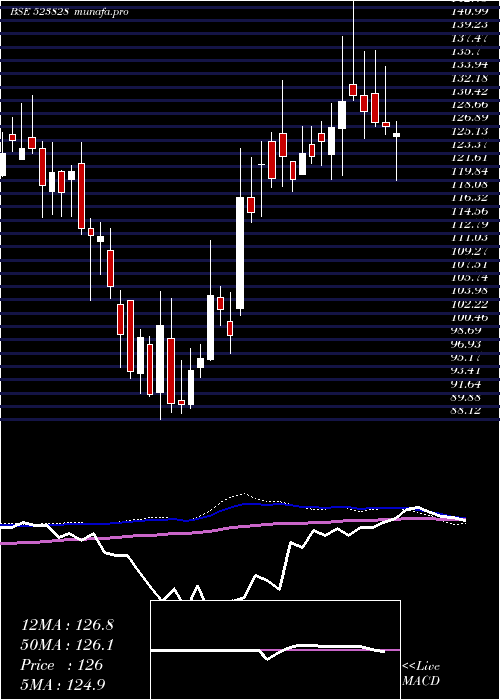Click the 116.32 price axis label
This screenshot has width=500, height=700.
468,197
